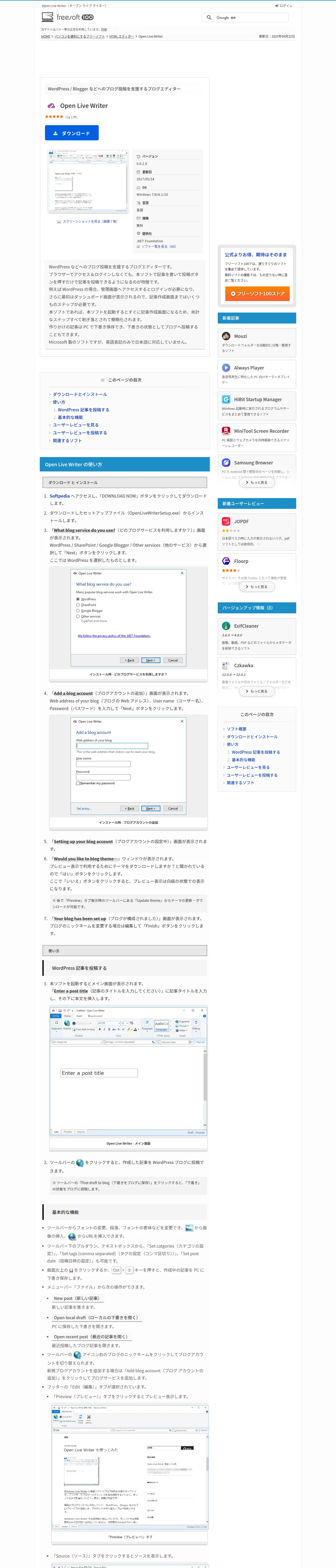Select ユーザーレビューを投稿する in the sidebar contents list
Screen dimensions: 336x1568
point(253,775)
